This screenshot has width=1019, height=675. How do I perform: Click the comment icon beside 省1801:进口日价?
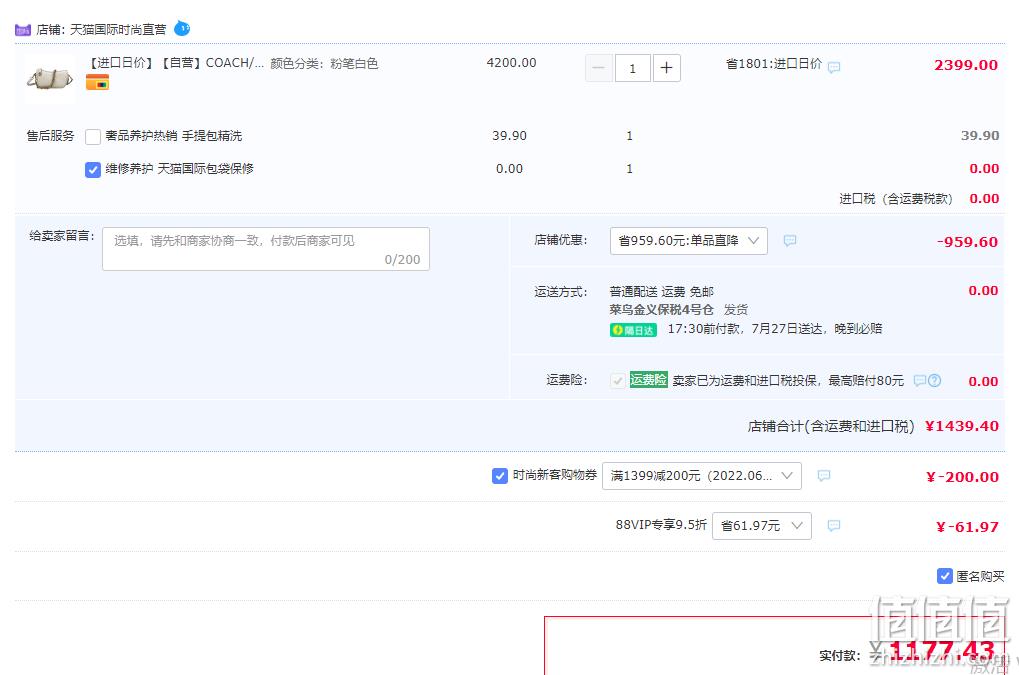[x=834, y=67]
